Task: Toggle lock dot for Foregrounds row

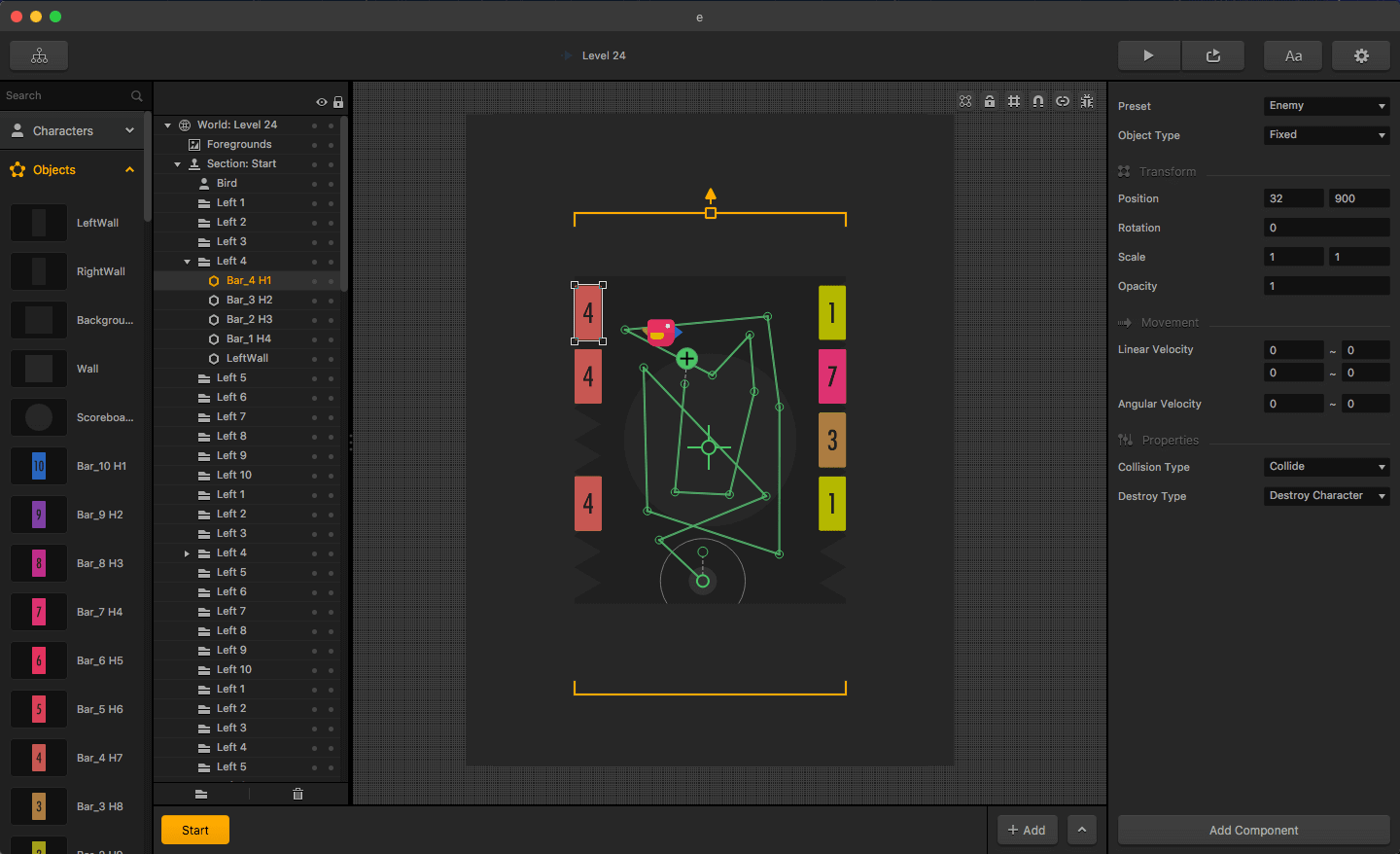Action: point(331,145)
